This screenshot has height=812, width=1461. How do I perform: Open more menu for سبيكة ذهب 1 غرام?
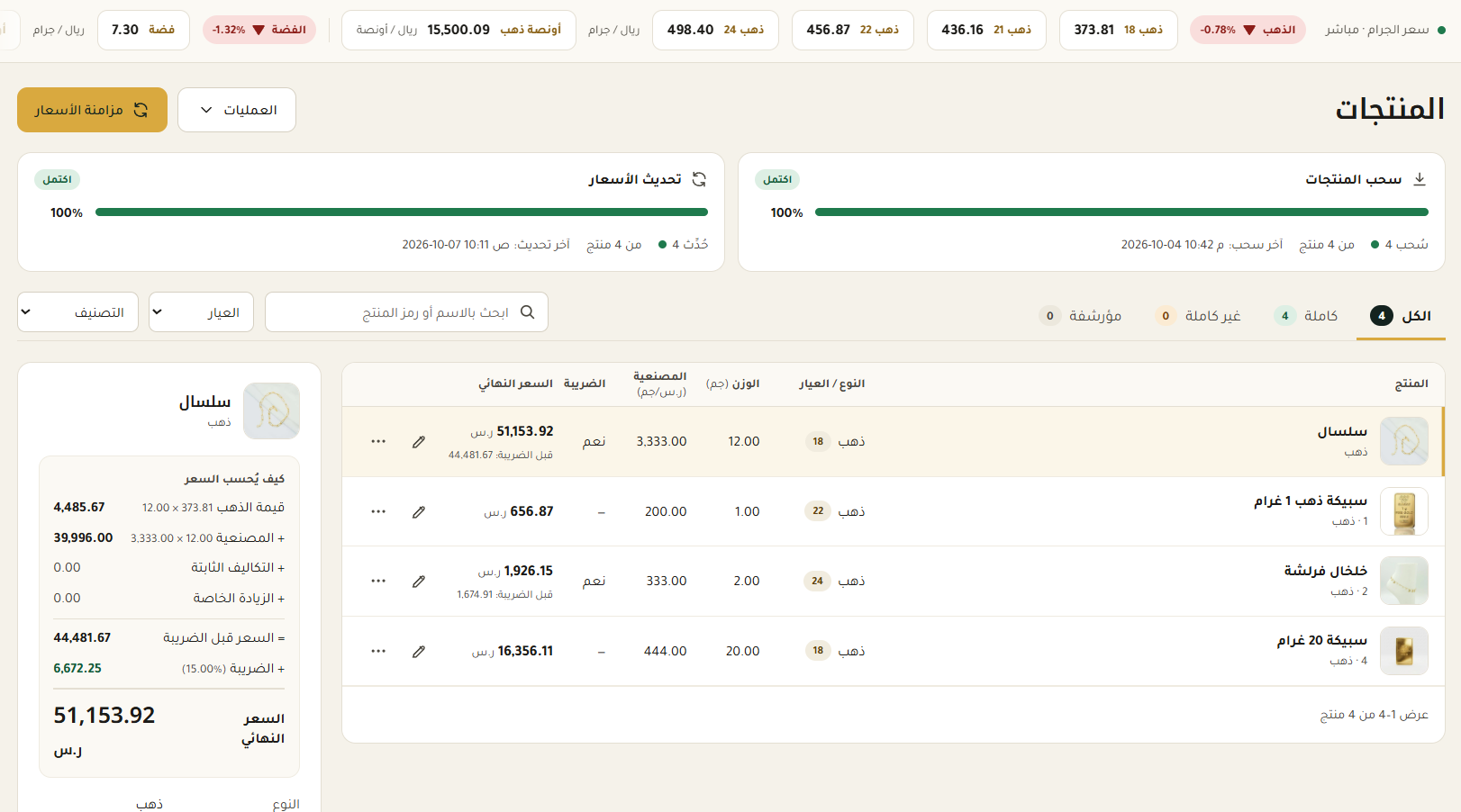pyautogui.click(x=378, y=512)
